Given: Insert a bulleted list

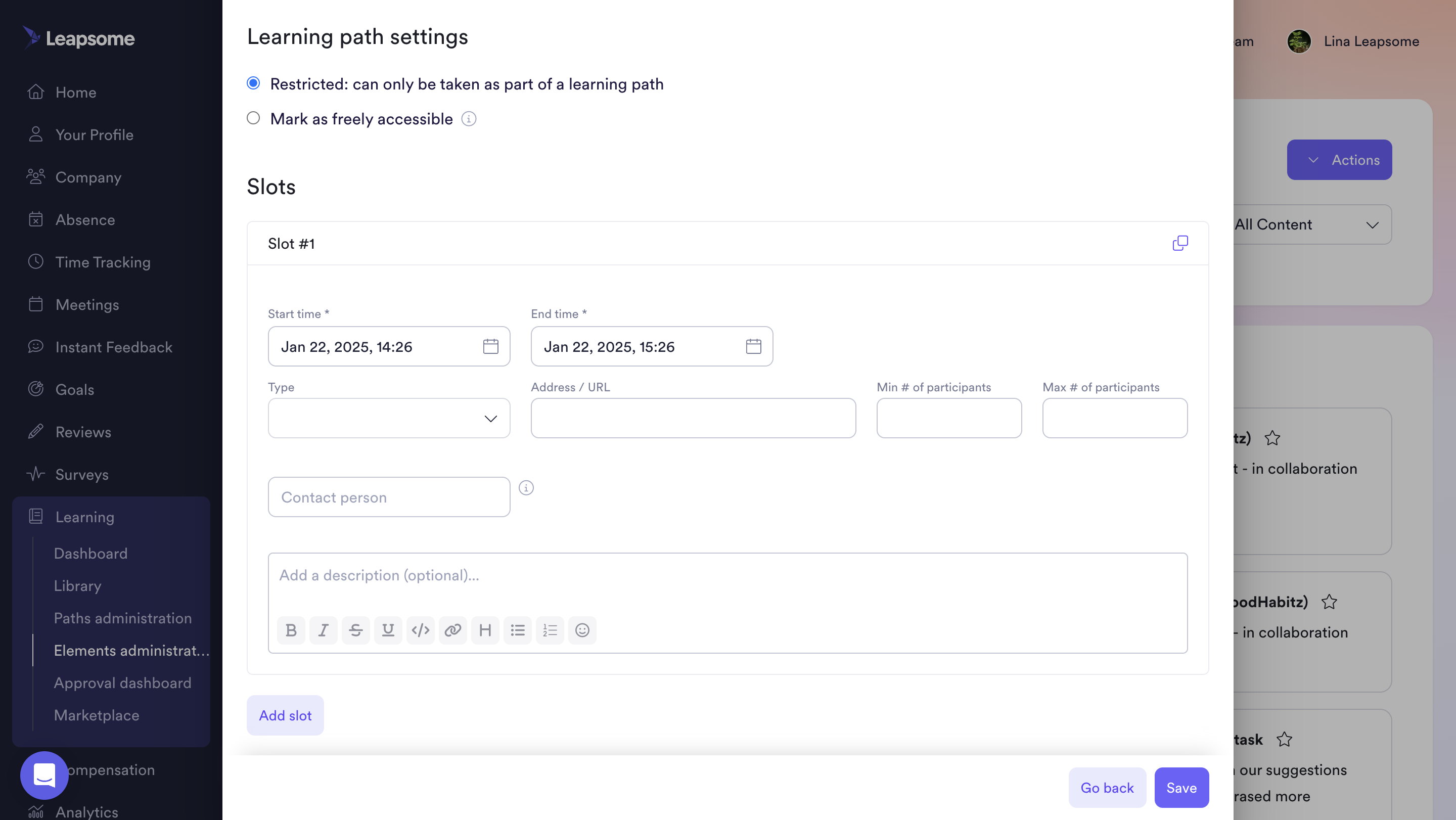Looking at the screenshot, I should tap(518, 630).
